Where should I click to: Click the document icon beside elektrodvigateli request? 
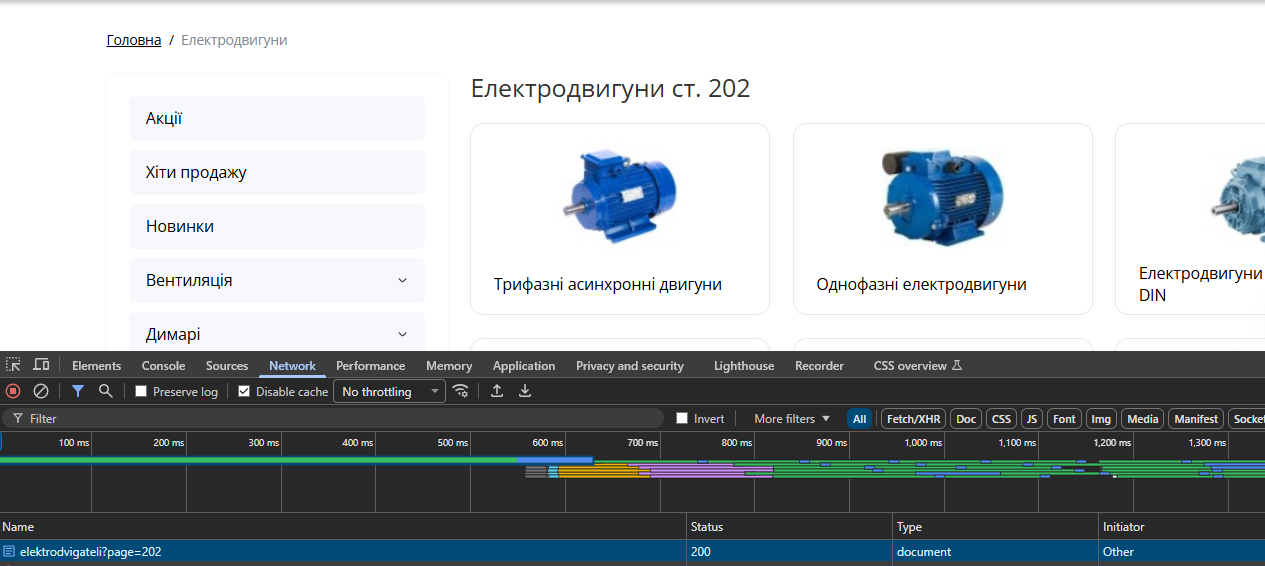tap(9, 552)
